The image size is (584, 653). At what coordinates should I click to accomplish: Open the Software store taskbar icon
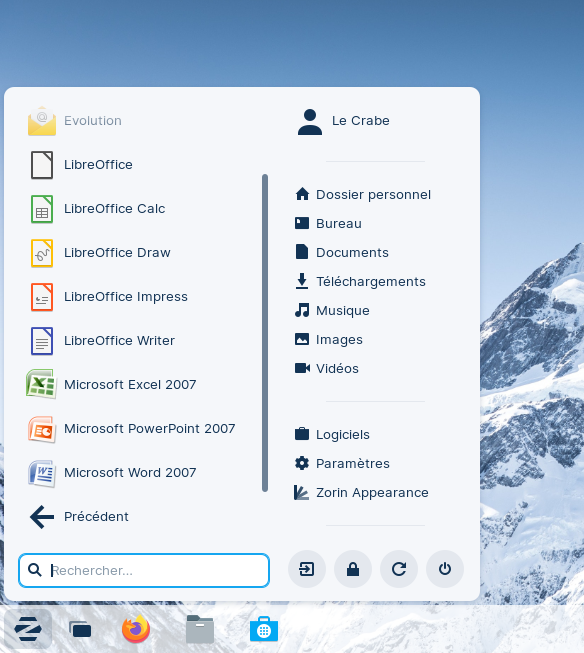[x=264, y=629]
